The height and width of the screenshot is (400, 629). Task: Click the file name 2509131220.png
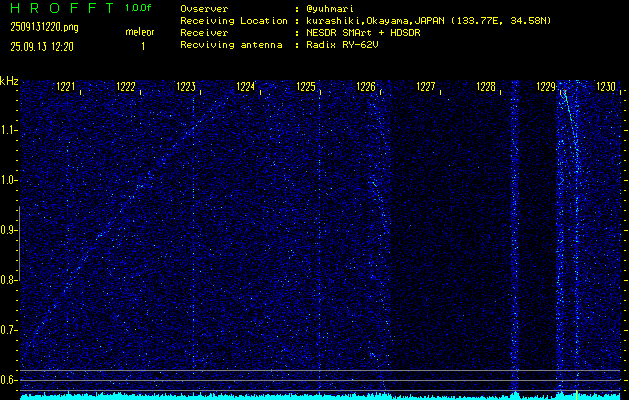point(45,27)
